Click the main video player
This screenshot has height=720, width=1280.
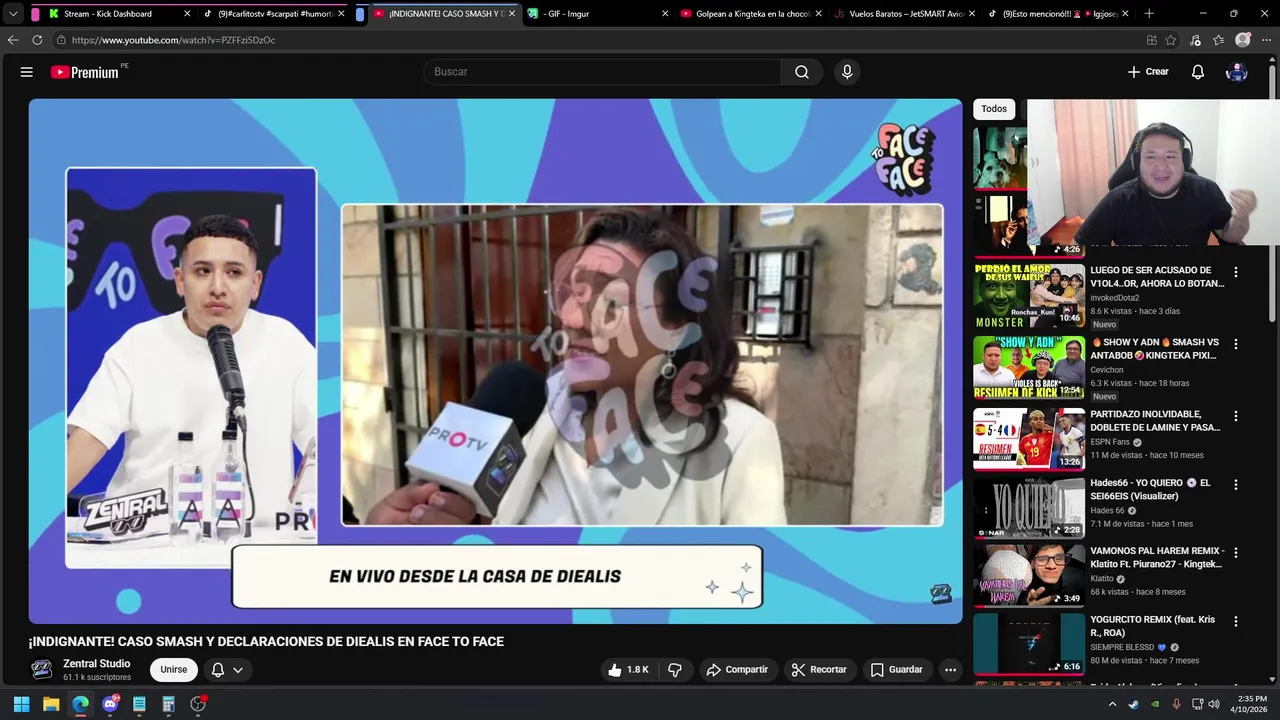[495, 361]
